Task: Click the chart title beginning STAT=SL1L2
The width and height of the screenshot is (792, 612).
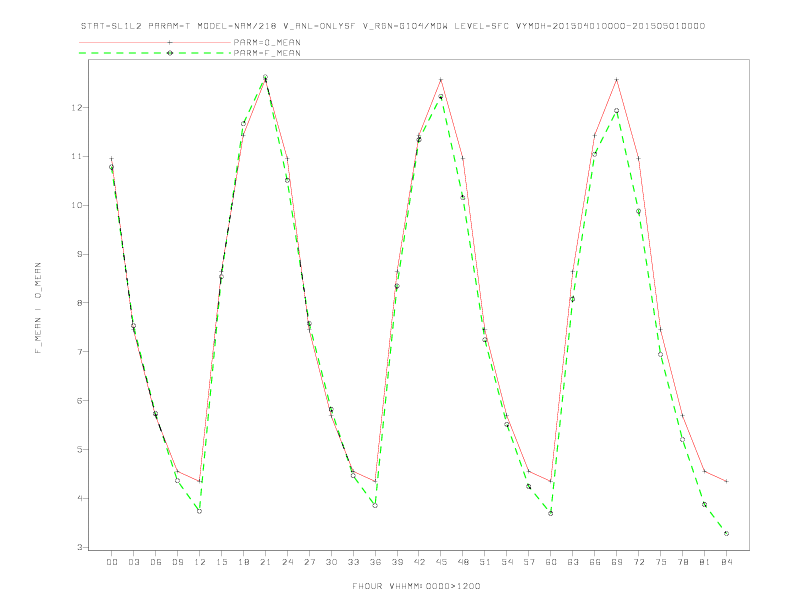Action: click(x=392, y=26)
